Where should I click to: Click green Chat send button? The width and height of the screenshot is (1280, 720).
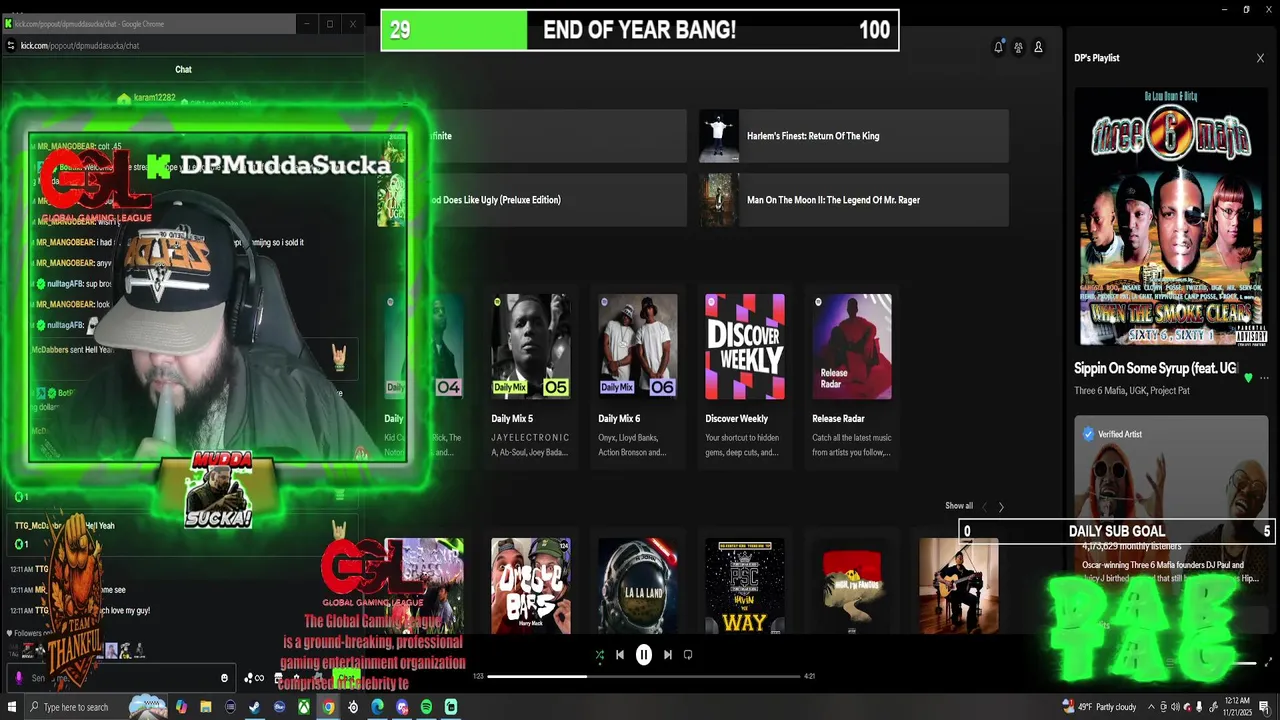tap(347, 677)
